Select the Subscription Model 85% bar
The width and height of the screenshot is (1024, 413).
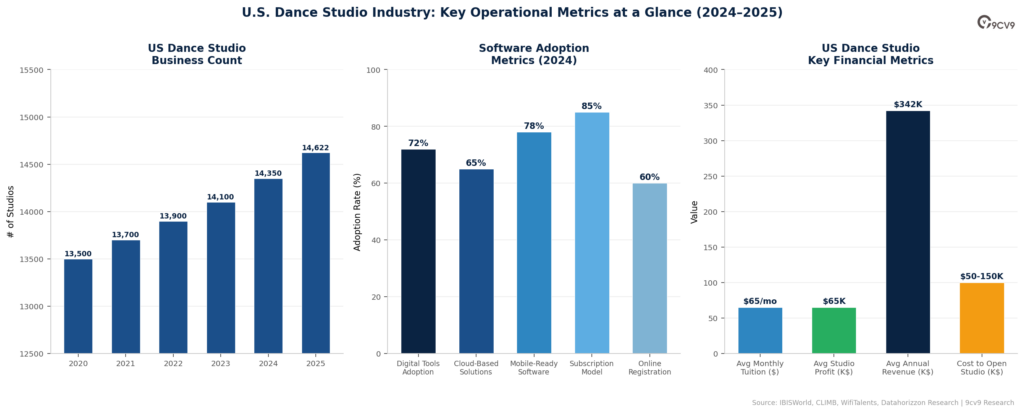(592, 233)
